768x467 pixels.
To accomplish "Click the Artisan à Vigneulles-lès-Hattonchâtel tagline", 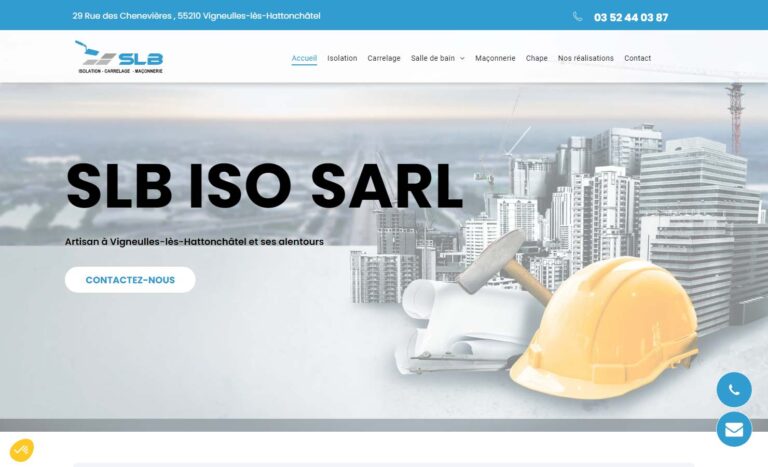I will tap(194, 242).
